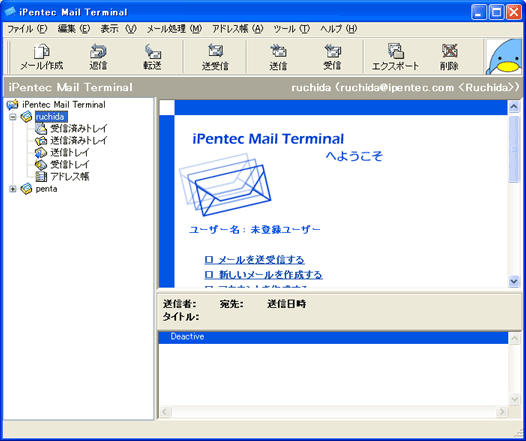Open the メール処理 (M) menu
Image resolution: width=526 pixels, height=441 pixels.
click(174, 29)
